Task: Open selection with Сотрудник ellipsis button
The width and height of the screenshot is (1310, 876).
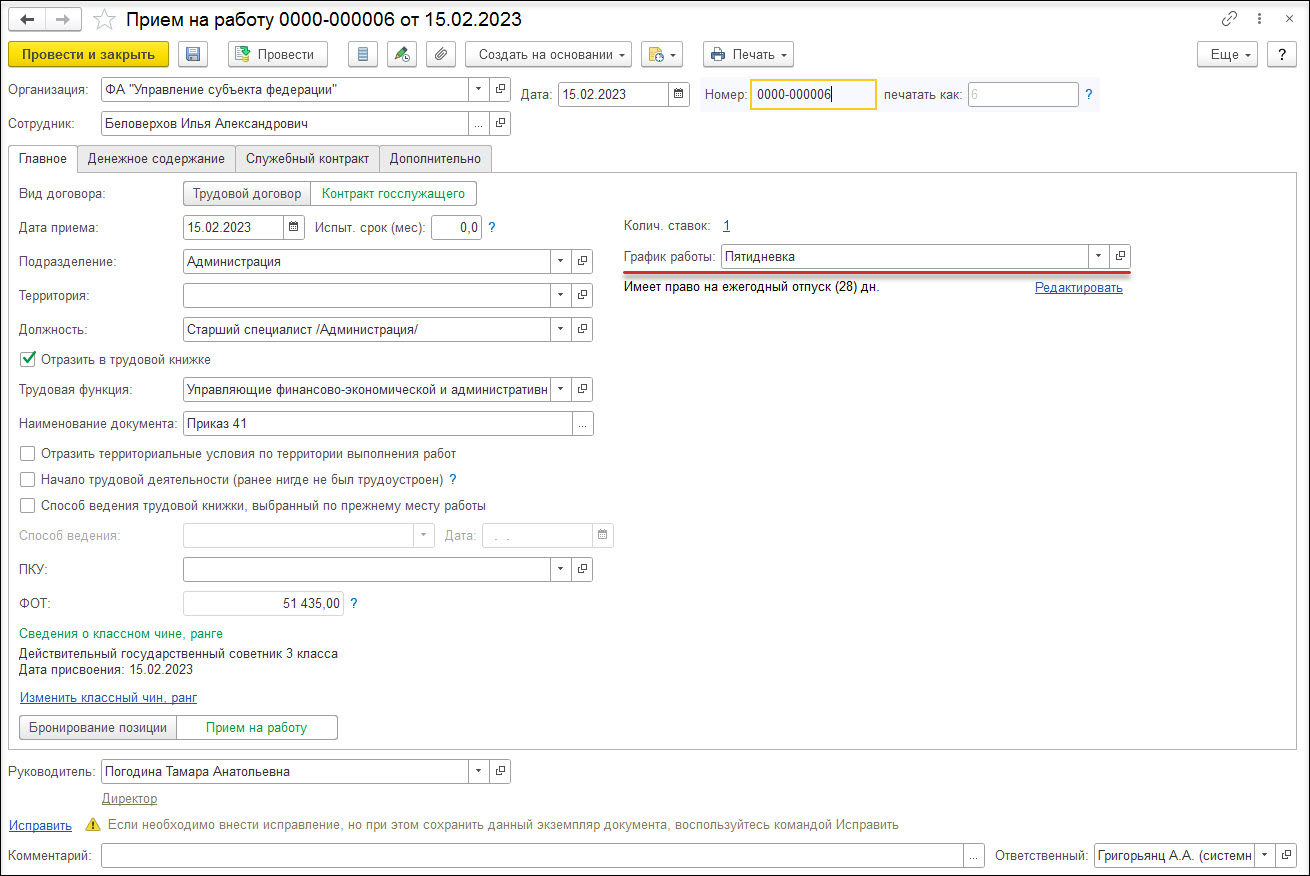Action: pyautogui.click(x=479, y=123)
